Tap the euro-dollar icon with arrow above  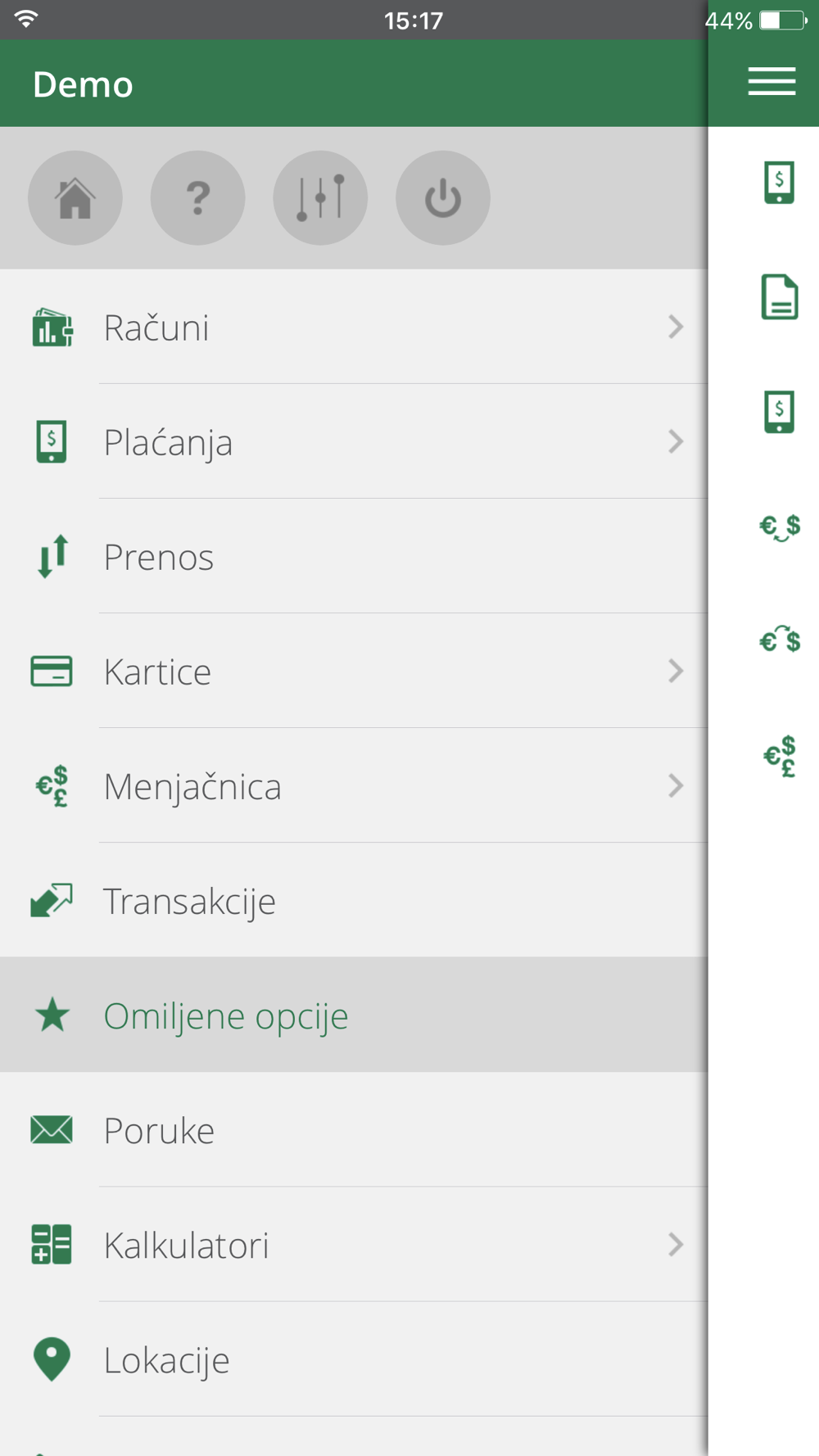[x=779, y=640]
